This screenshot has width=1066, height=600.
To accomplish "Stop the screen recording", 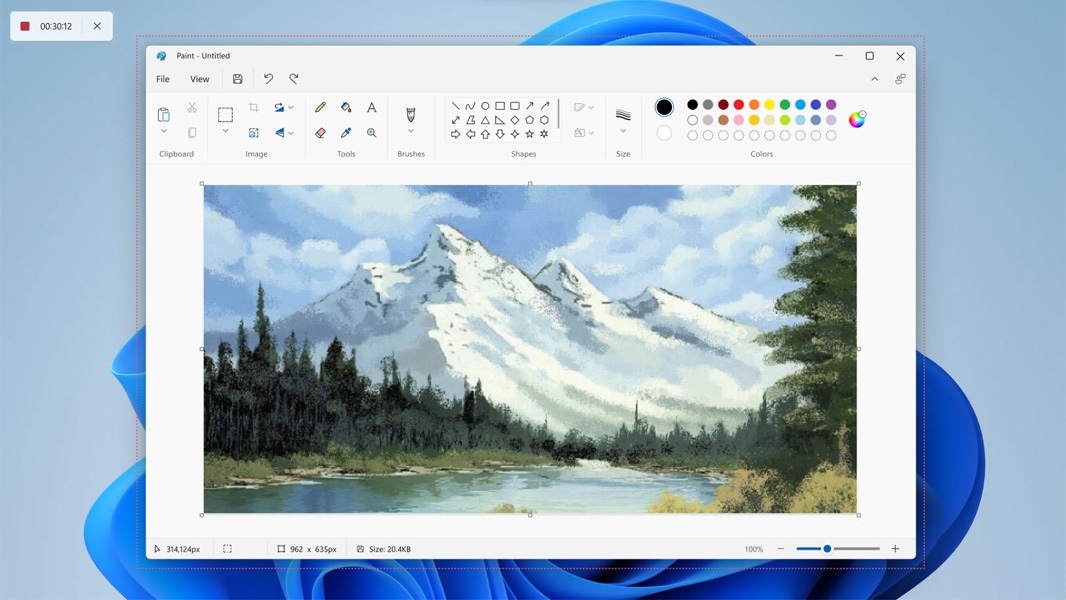I will 25,26.
